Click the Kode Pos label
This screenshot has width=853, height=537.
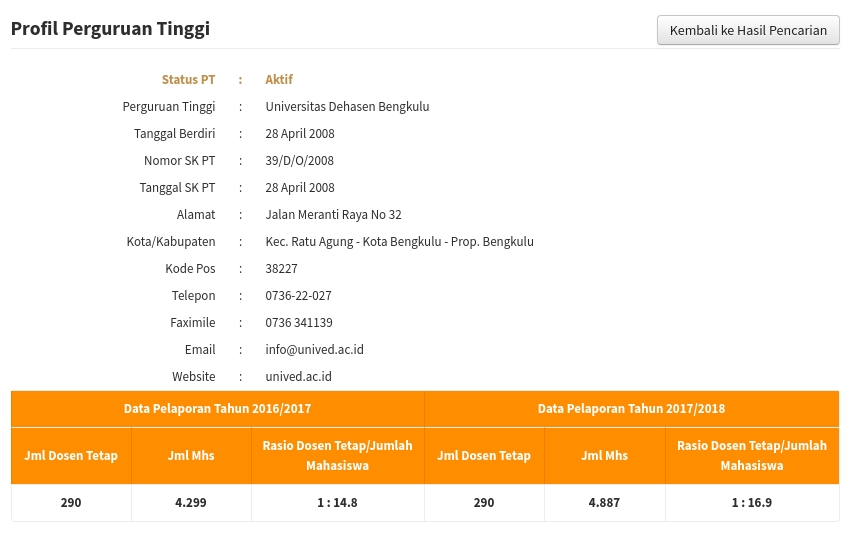(x=190, y=269)
